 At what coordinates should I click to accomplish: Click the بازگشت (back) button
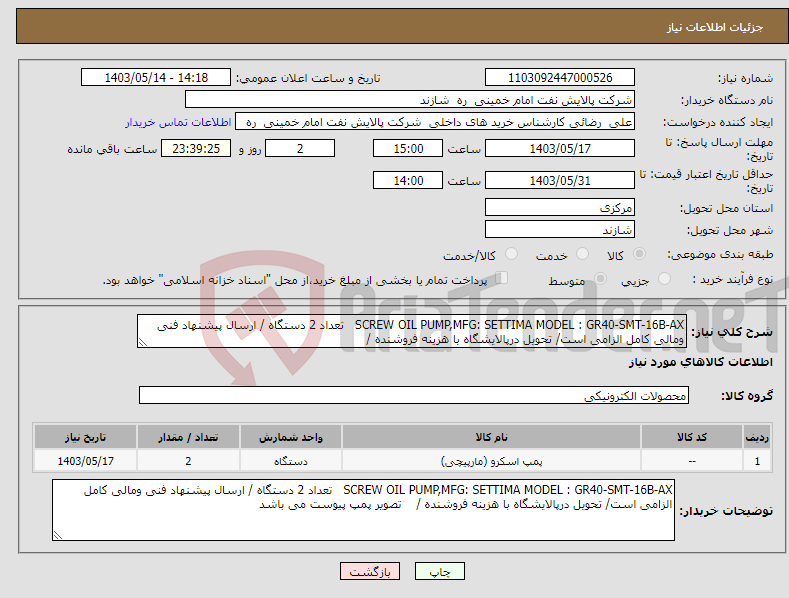(370, 572)
